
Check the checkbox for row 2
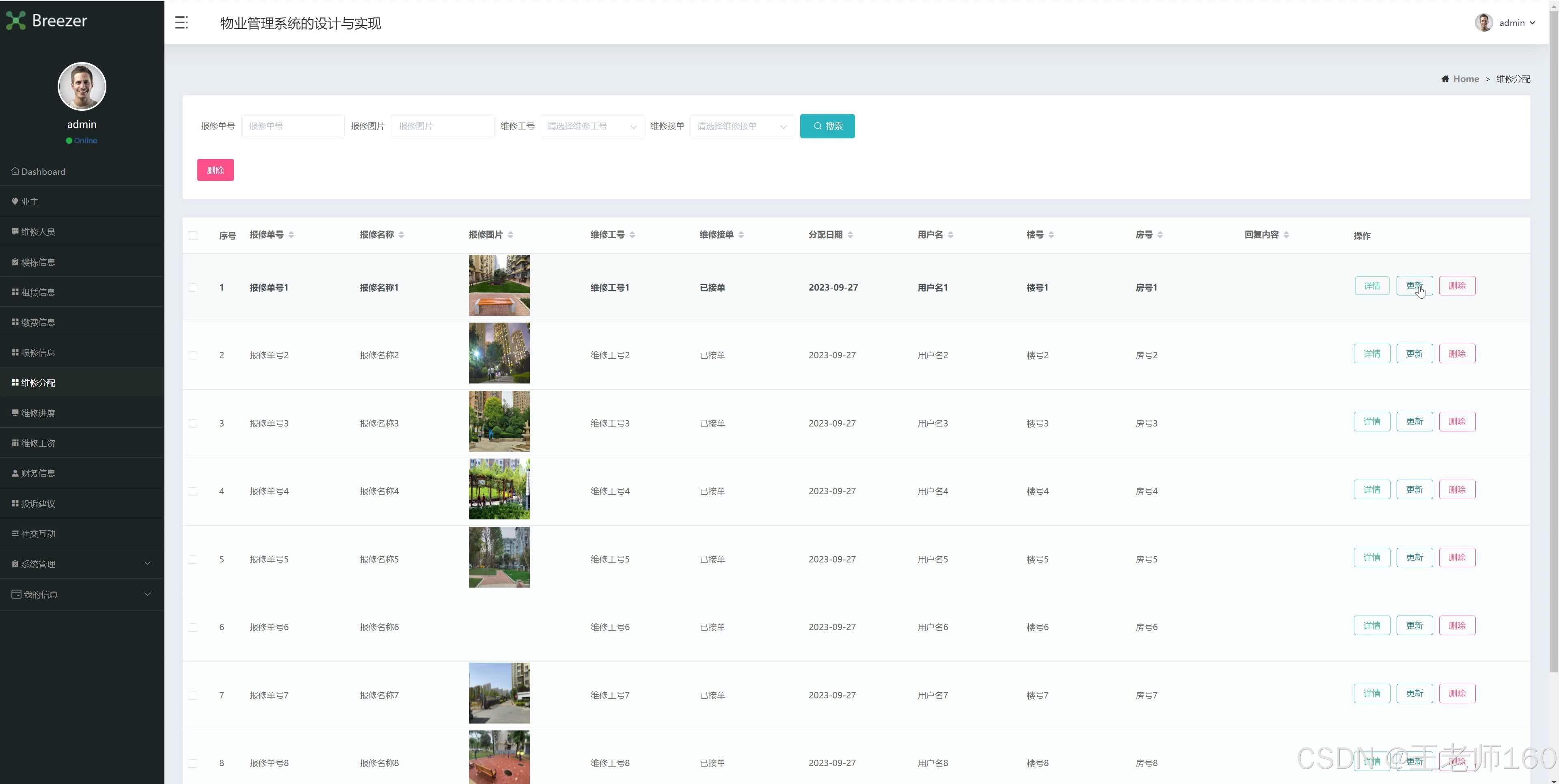tap(193, 356)
